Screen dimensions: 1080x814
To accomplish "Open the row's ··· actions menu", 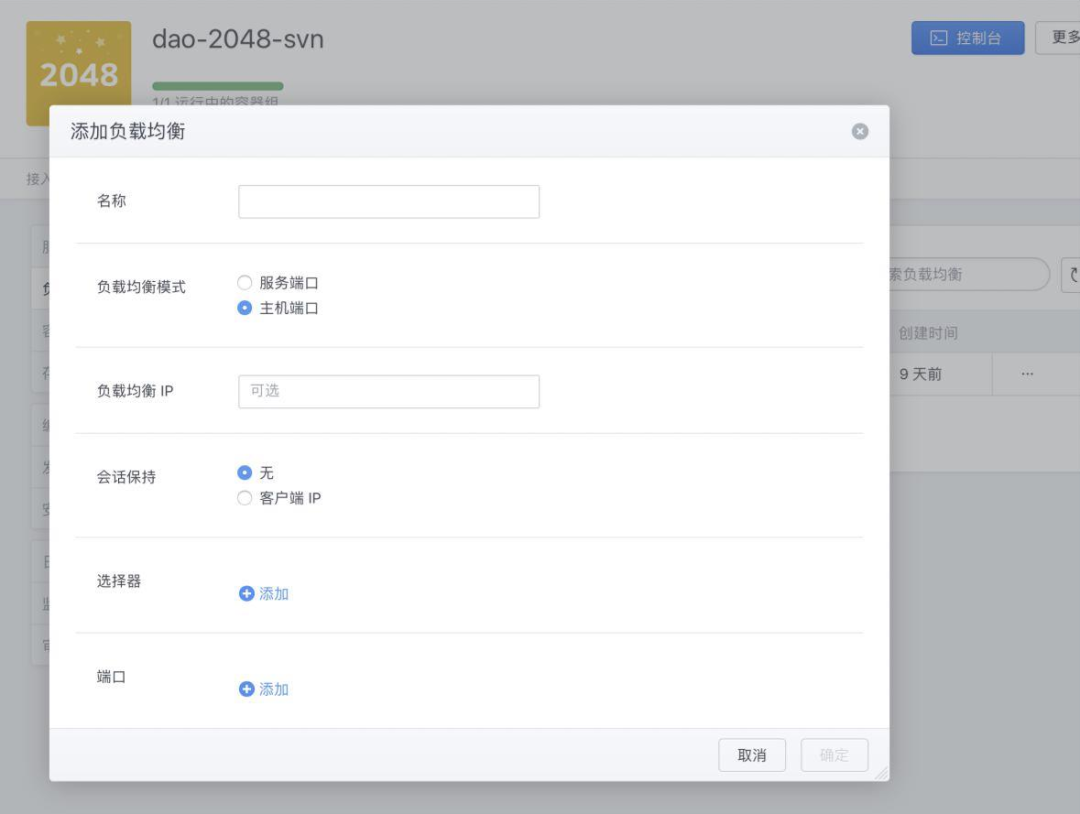I will (1027, 374).
